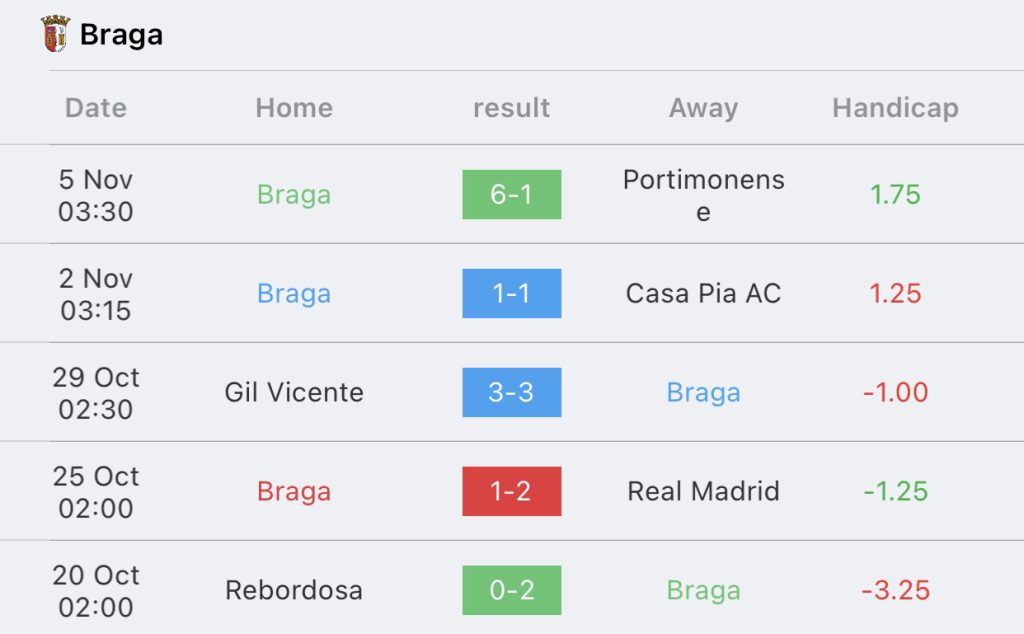1024x634 pixels.
Task: Select the Gil Vicente home team
Action: 294,392
